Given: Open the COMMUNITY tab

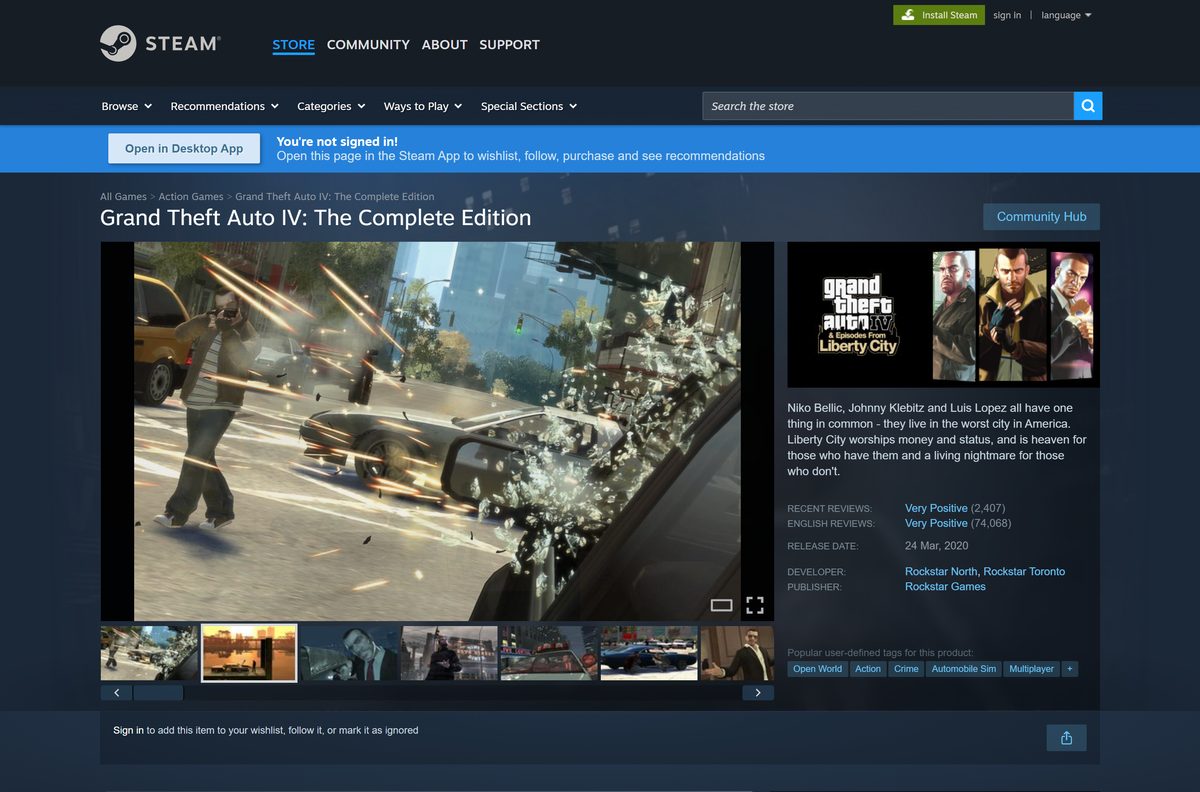Looking at the screenshot, I should [x=368, y=45].
